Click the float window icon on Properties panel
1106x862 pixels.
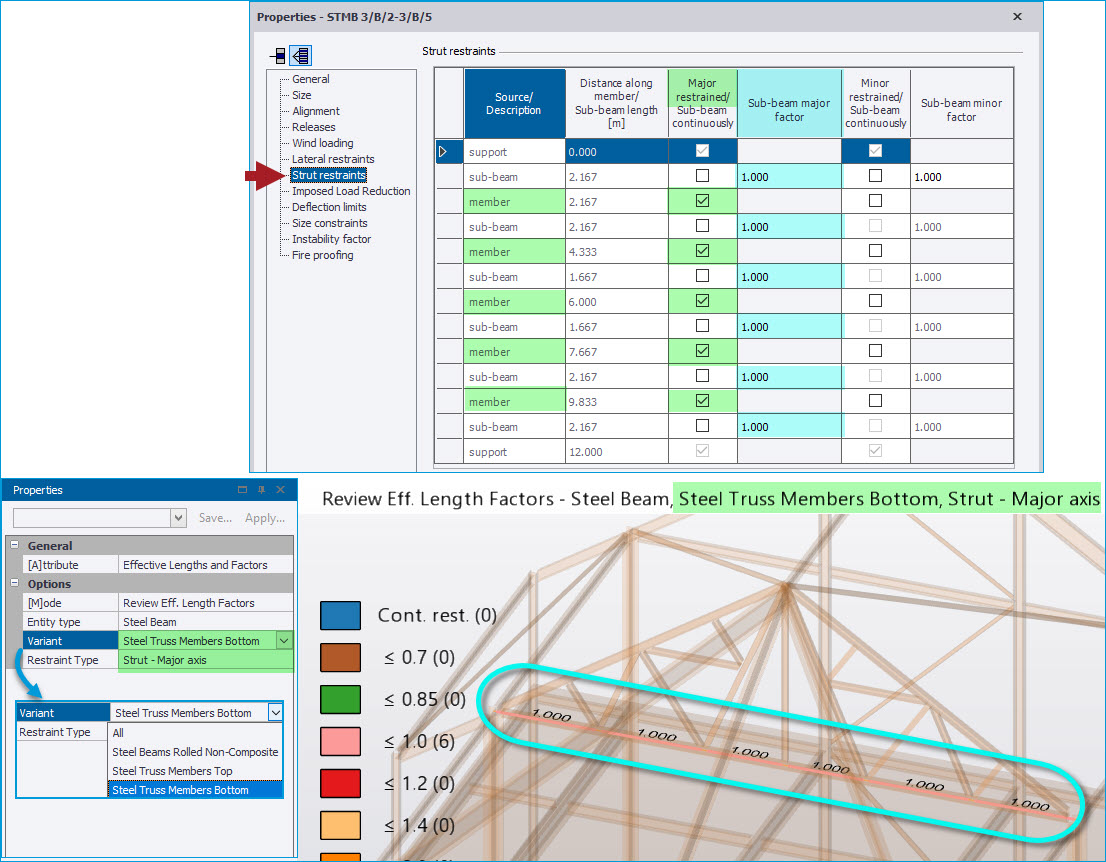pyautogui.click(x=240, y=490)
